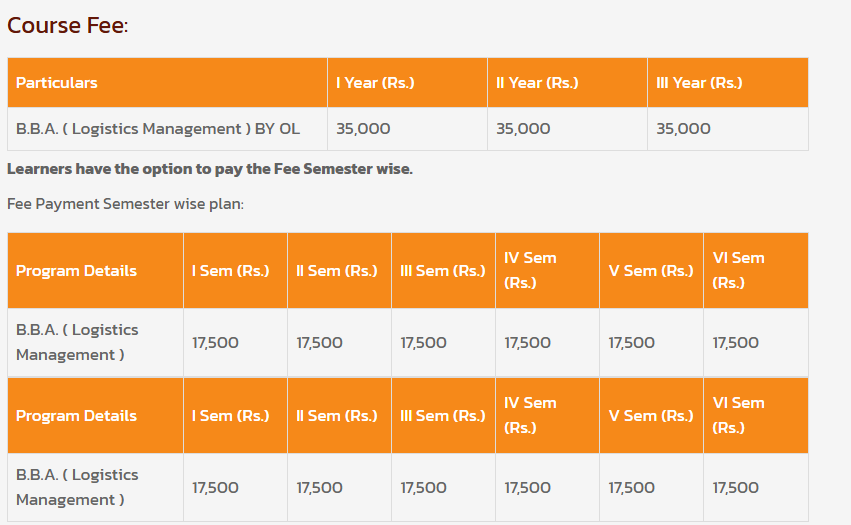
Task: Click the Fee Payment Semester wise plan text
Action: coord(125,204)
